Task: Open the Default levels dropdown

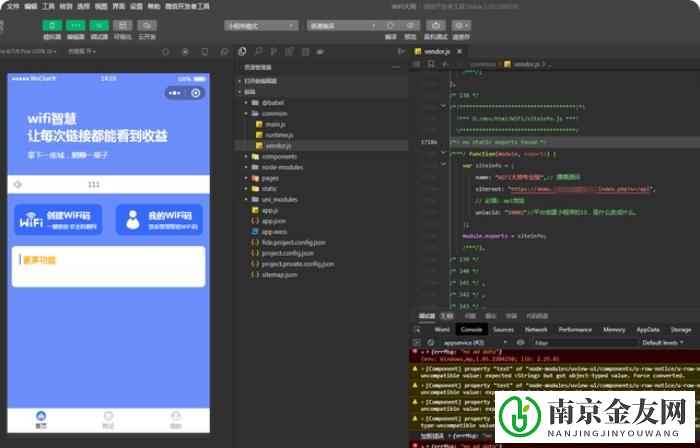Action: tap(667, 342)
